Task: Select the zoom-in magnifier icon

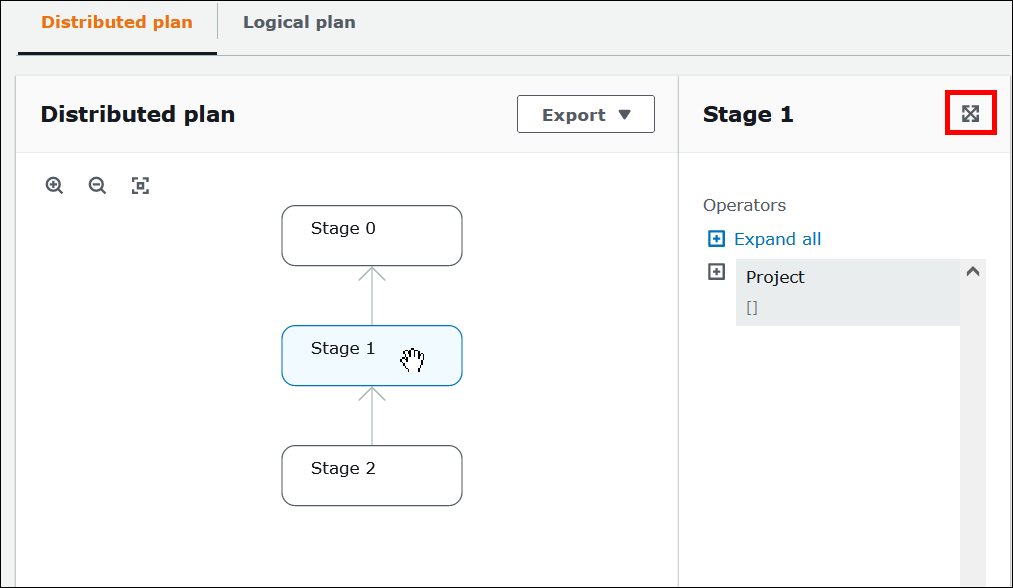Action: click(54, 185)
